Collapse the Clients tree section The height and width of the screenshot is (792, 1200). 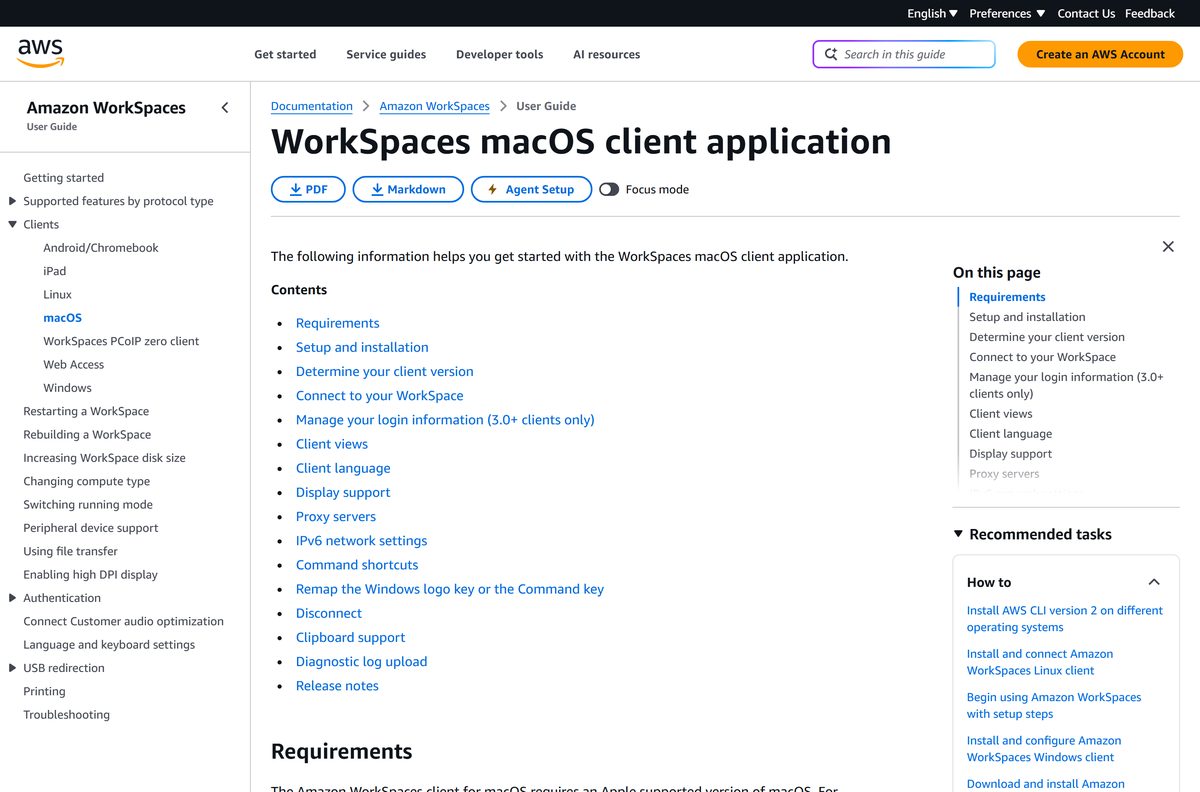(x=13, y=224)
